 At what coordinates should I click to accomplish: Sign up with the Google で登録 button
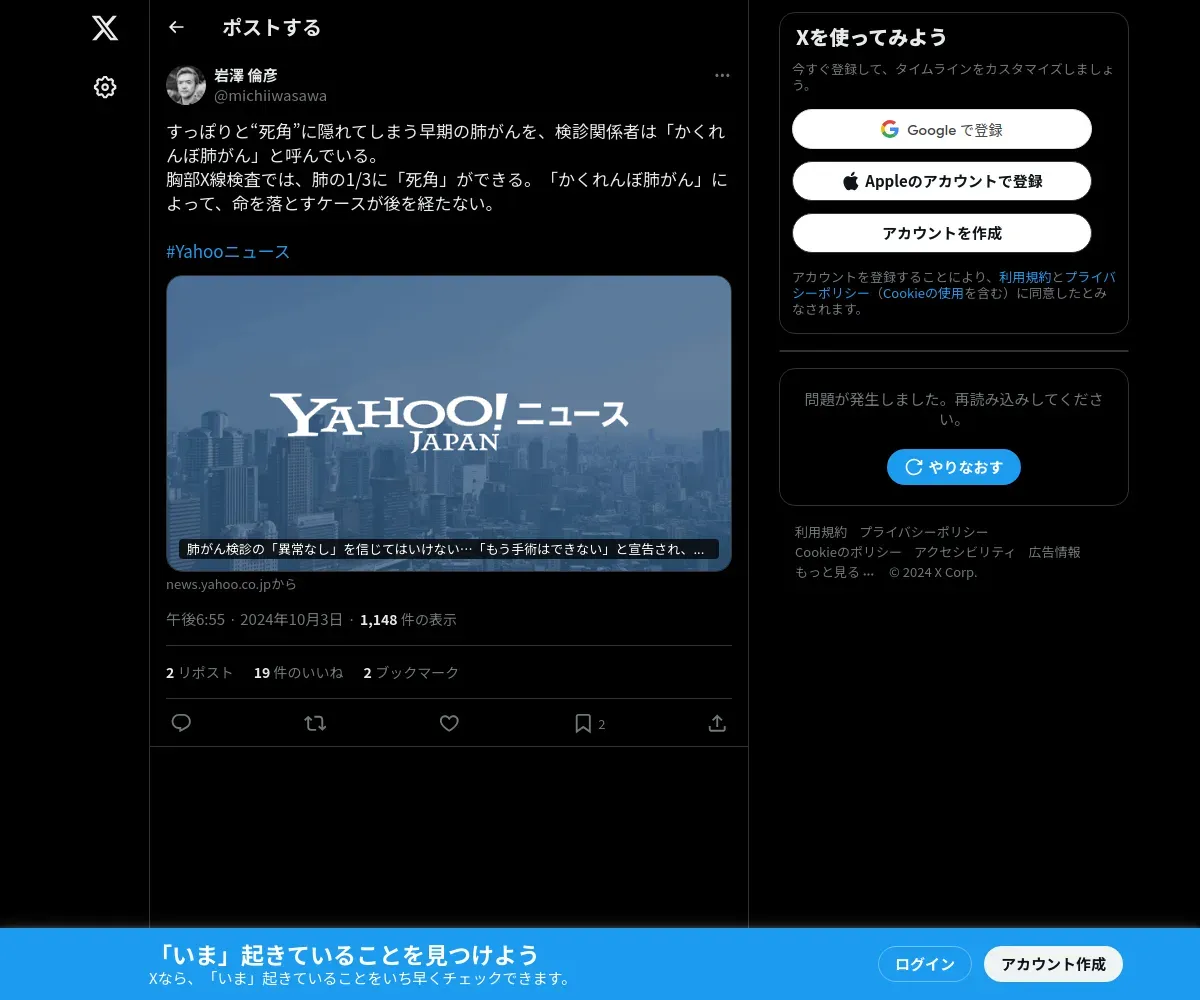[x=942, y=129]
